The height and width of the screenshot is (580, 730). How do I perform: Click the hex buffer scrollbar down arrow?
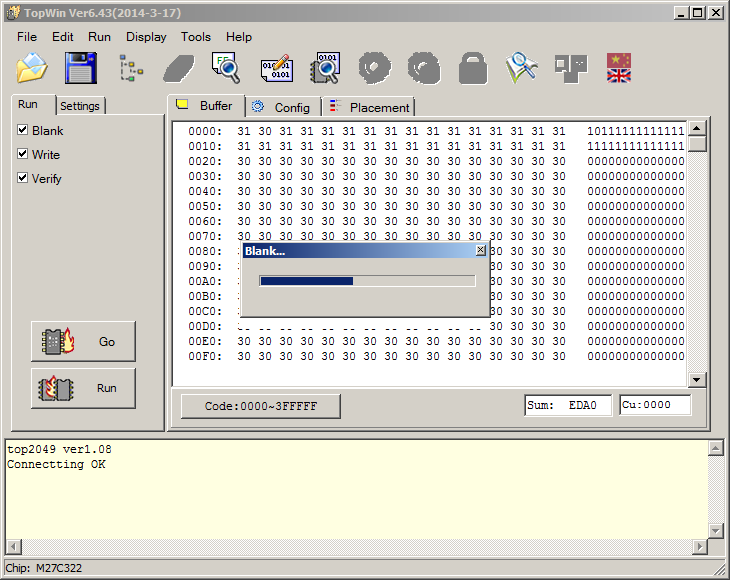[x=697, y=380]
